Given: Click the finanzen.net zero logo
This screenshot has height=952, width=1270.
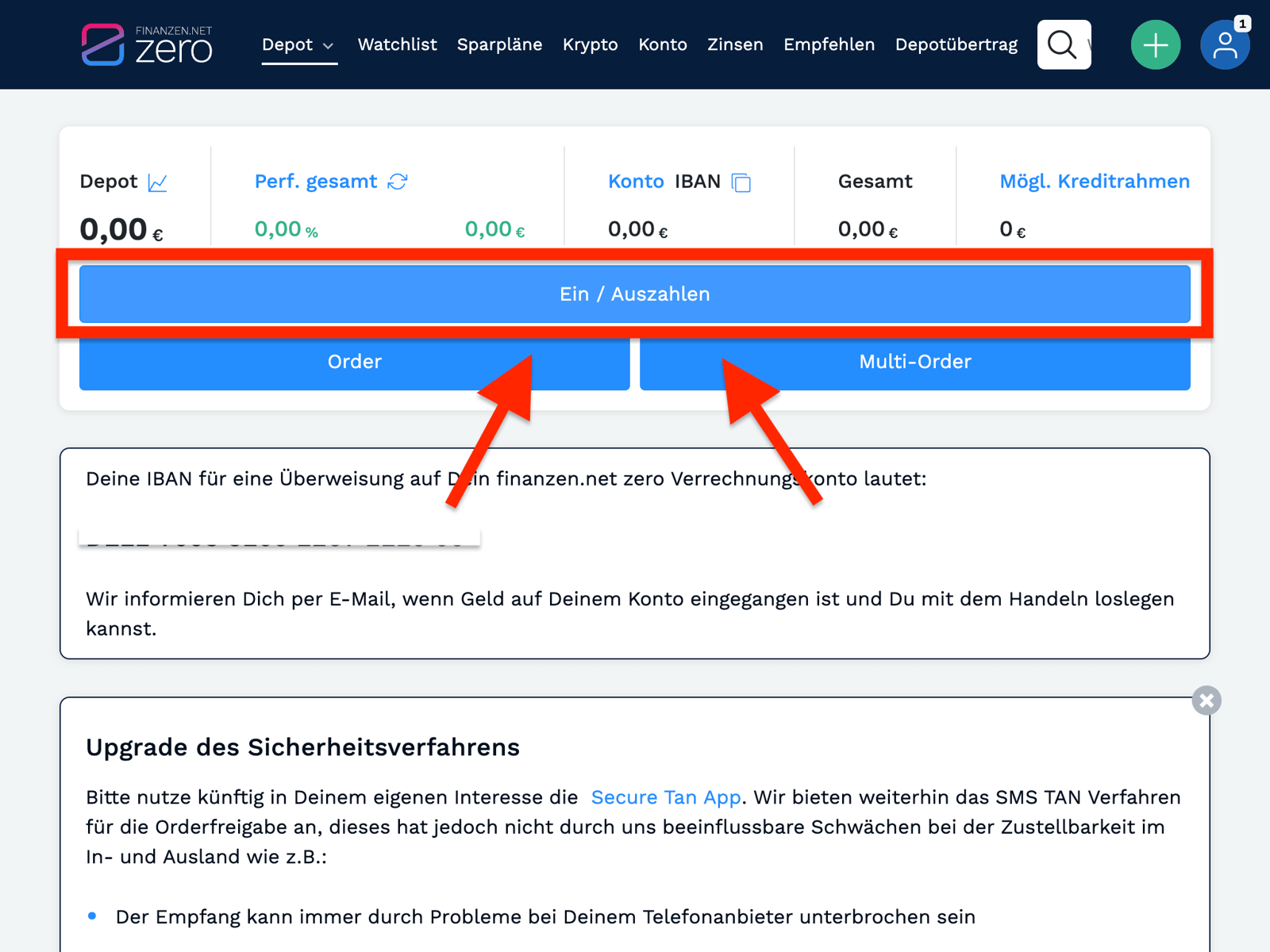Looking at the screenshot, I should pos(147,44).
